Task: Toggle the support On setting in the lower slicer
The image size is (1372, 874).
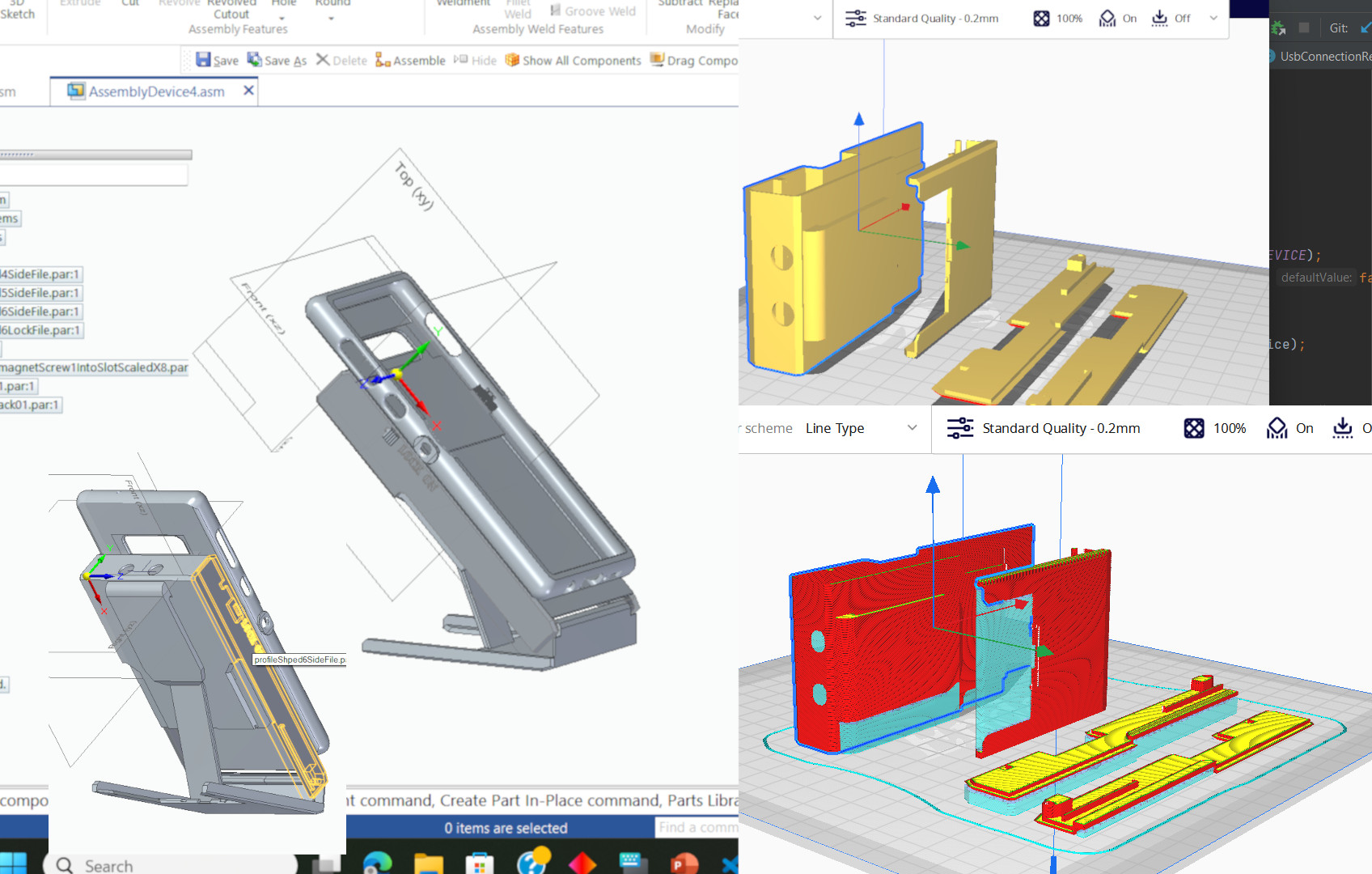Action: (x=1289, y=428)
